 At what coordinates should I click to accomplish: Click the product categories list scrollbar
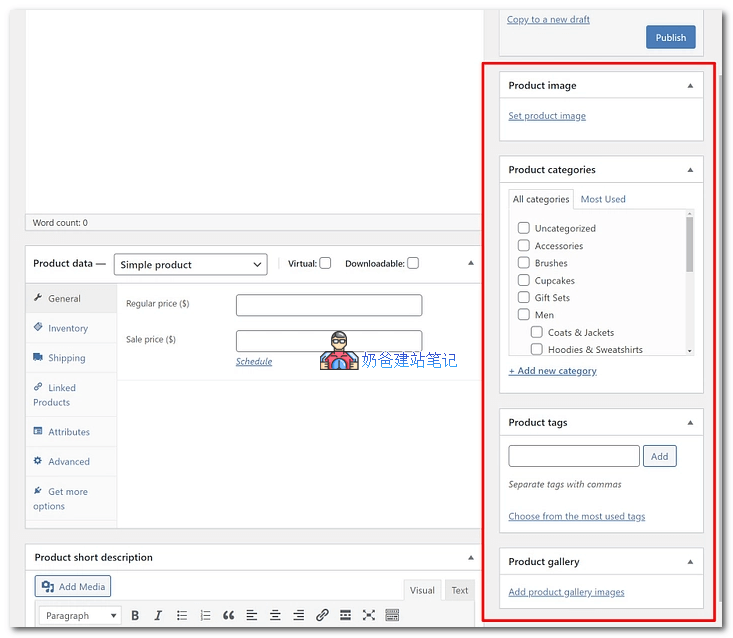point(689,245)
